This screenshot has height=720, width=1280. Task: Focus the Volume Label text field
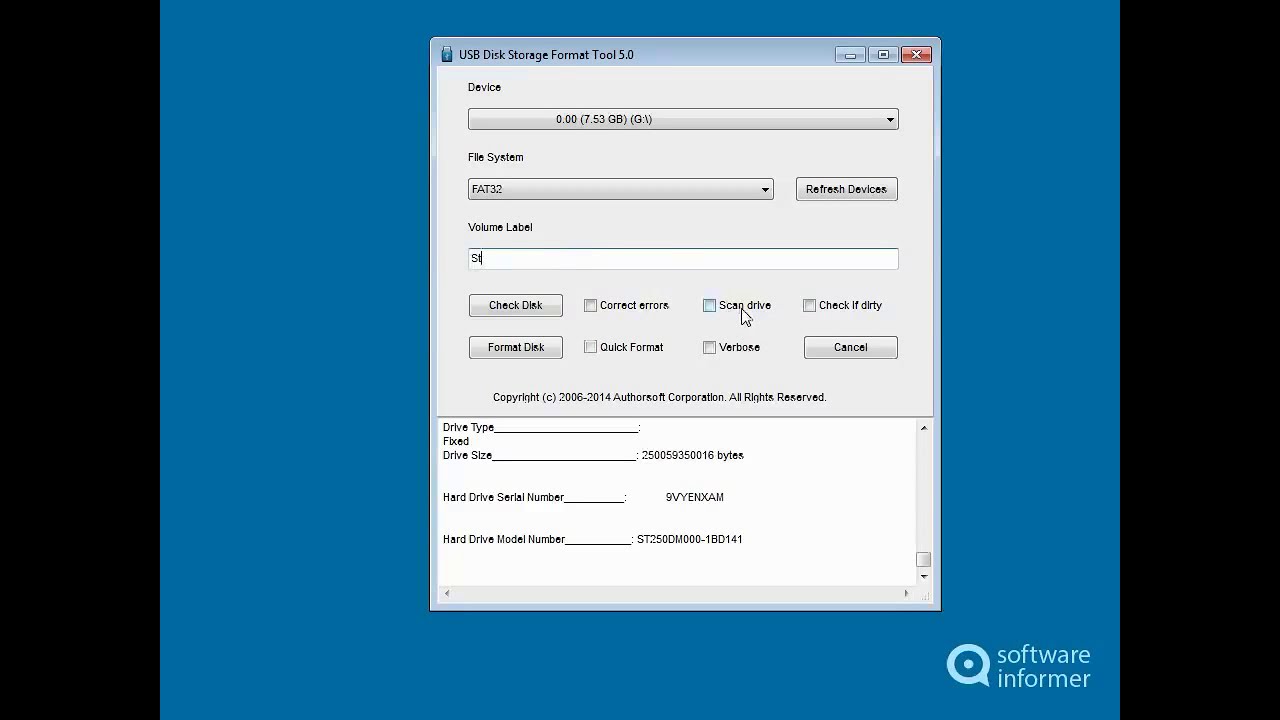683,259
